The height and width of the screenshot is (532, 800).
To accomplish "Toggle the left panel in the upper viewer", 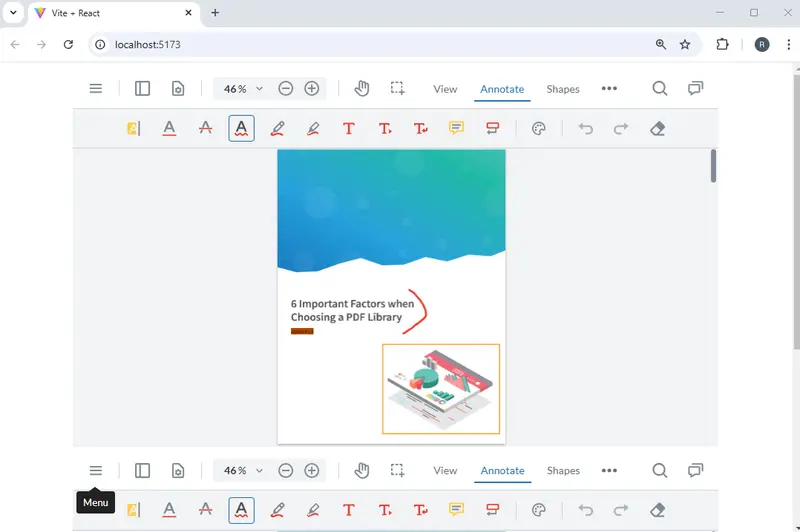I will 142,89.
